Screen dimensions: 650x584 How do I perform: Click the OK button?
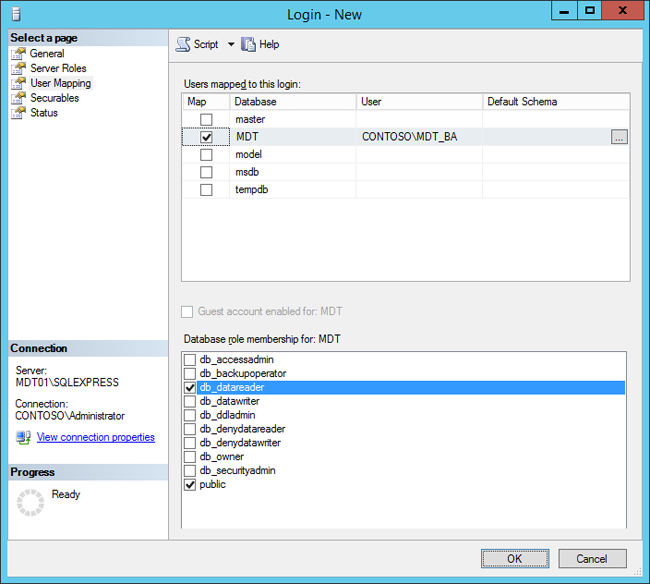tap(514, 559)
